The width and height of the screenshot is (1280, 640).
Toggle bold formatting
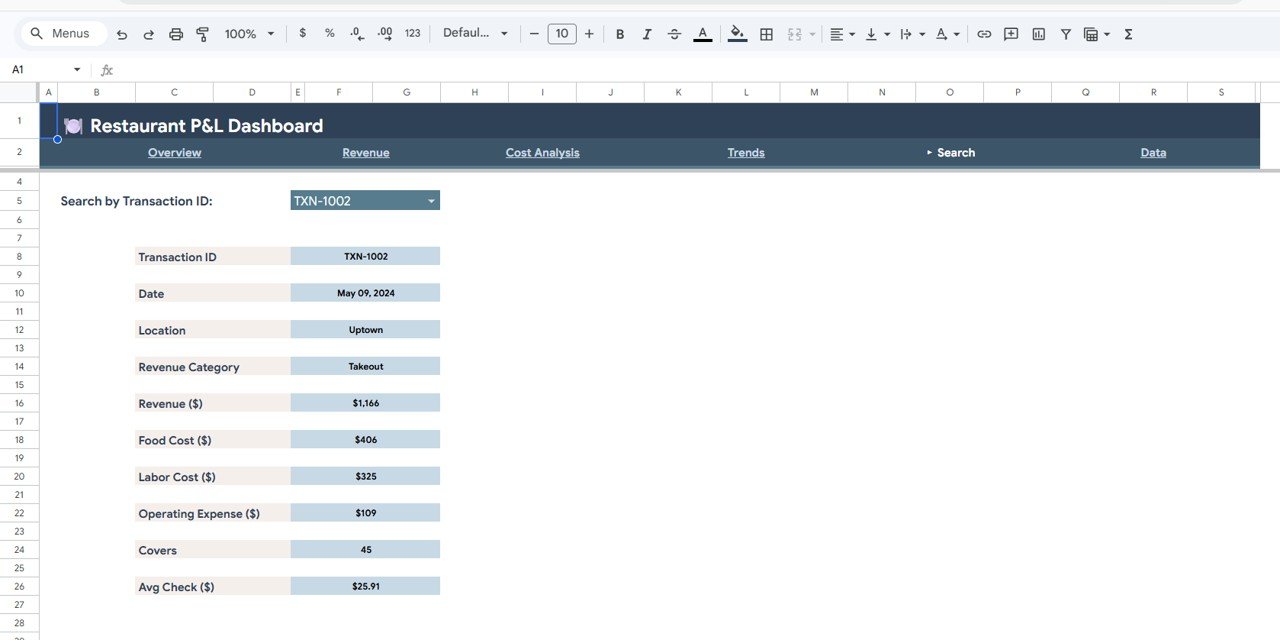tap(619, 33)
